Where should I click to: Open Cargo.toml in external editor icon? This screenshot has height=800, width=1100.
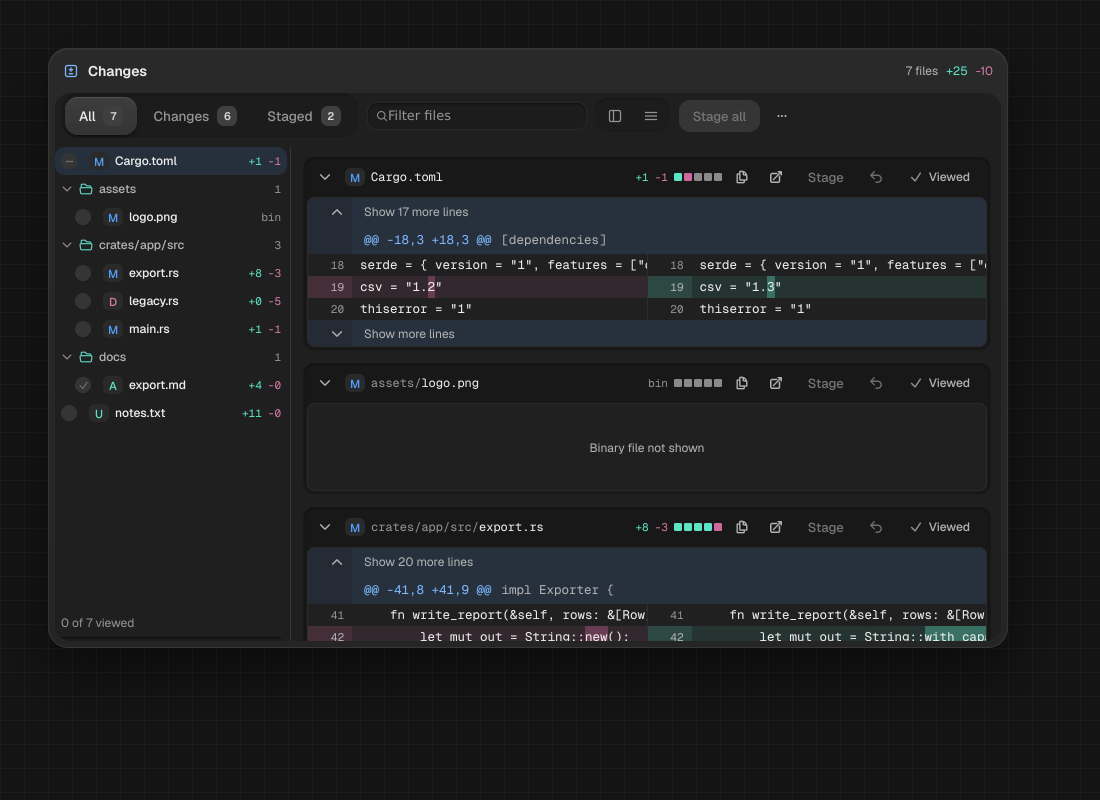coord(775,178)
